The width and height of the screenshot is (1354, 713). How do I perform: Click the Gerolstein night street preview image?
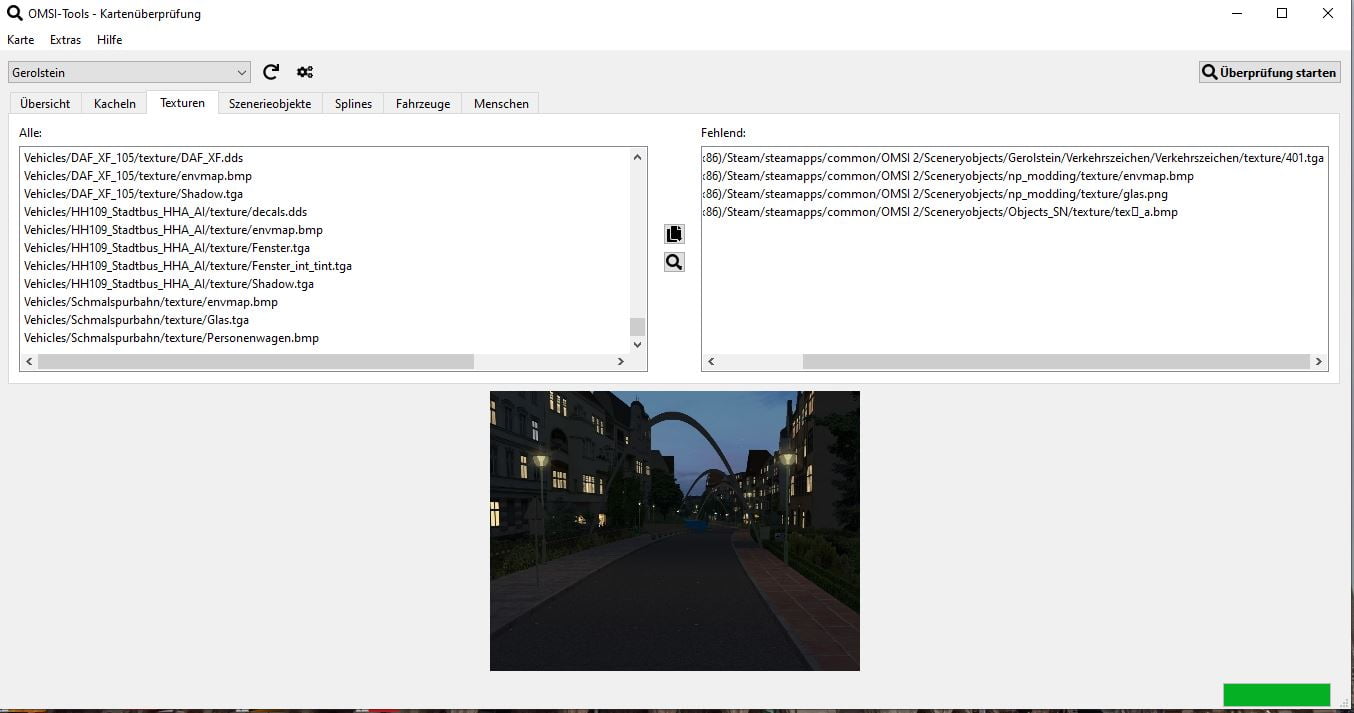[x=675, y=530]
